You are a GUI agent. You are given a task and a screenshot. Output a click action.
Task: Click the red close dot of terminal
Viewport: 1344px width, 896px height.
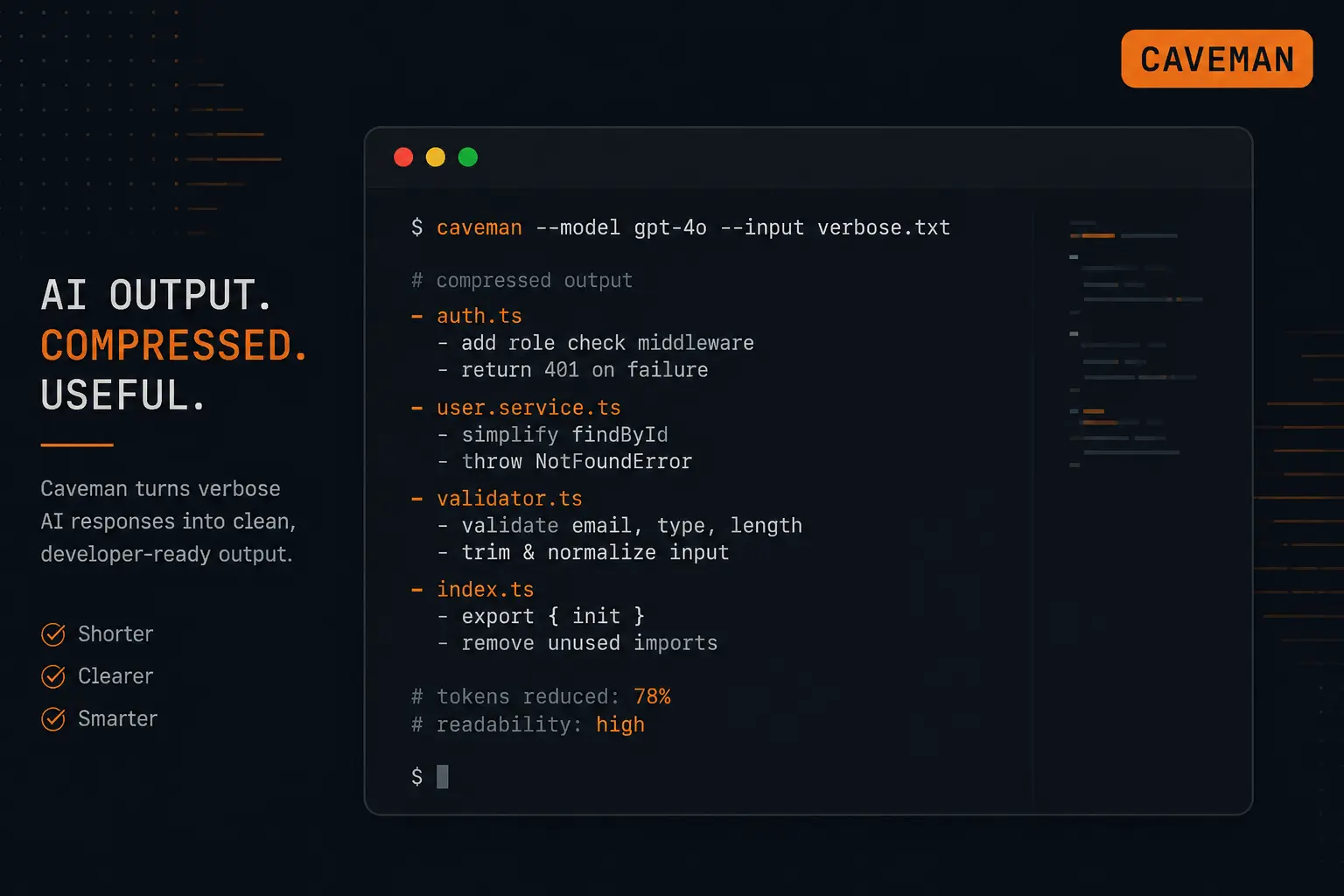(403, 157)
